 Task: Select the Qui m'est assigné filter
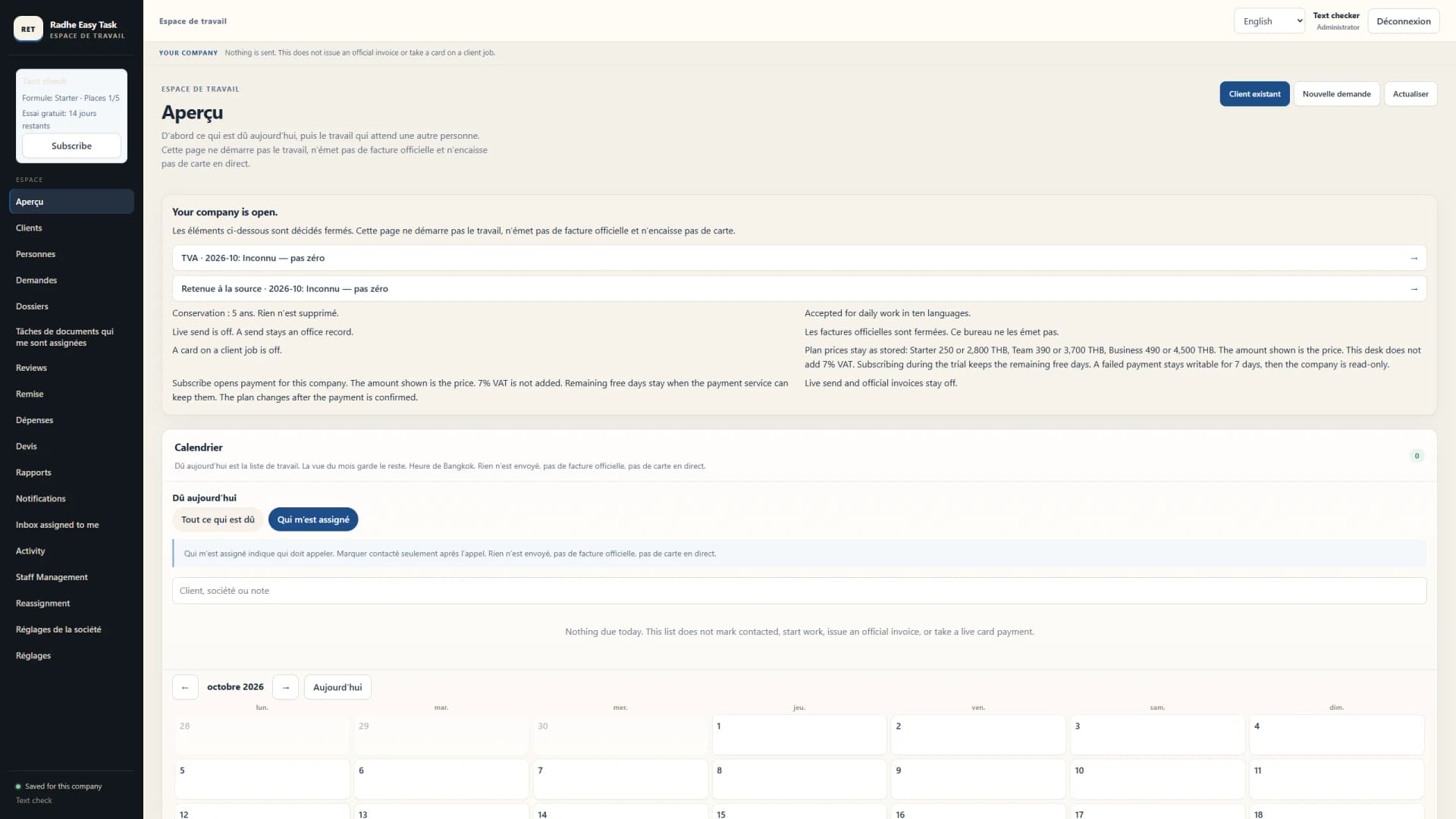tap(313, 519)
